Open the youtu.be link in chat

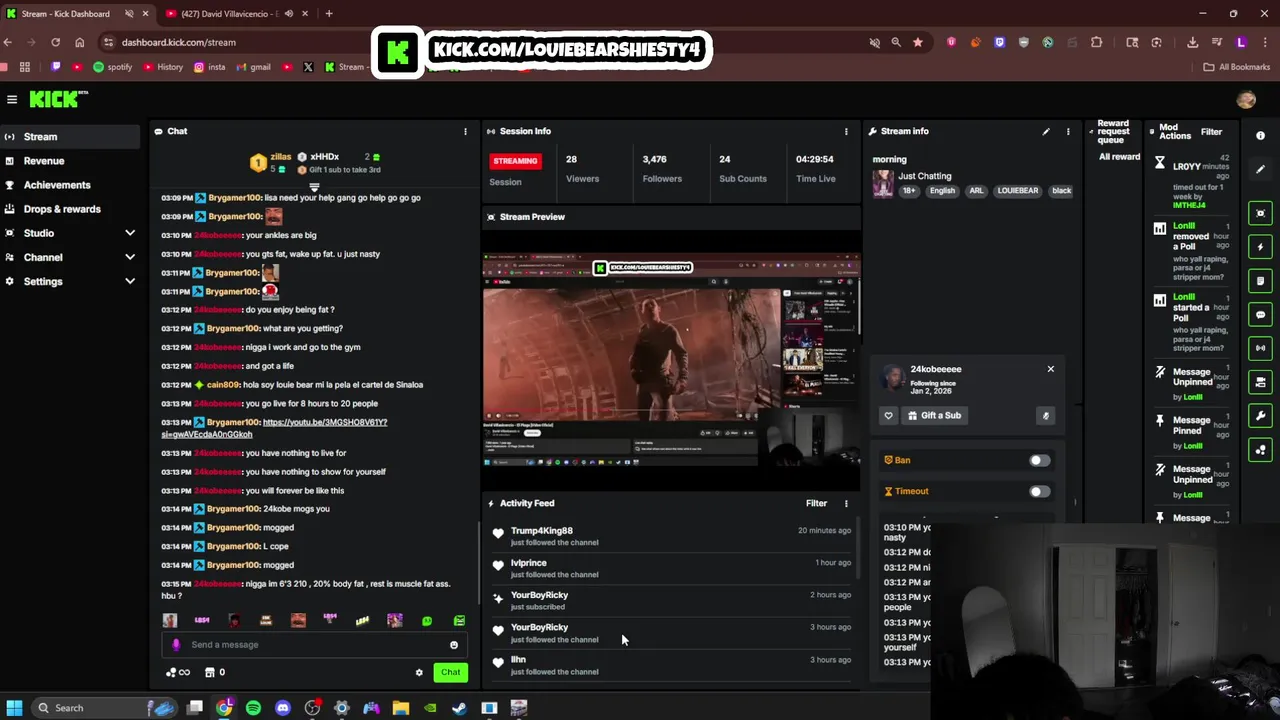coord(274,428)
